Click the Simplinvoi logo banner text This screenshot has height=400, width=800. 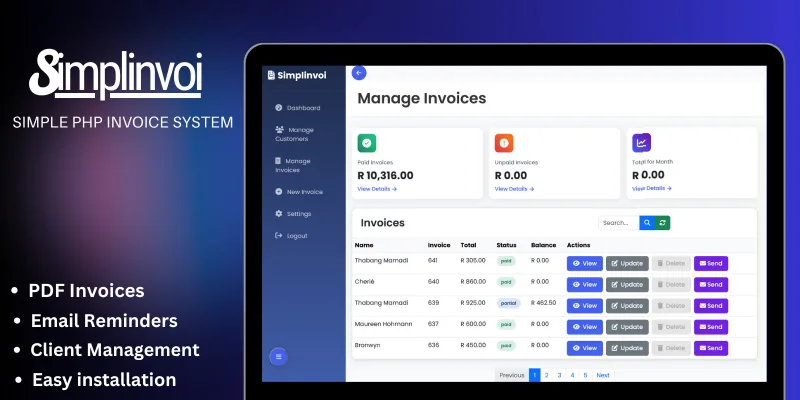[x=116, y=74]
